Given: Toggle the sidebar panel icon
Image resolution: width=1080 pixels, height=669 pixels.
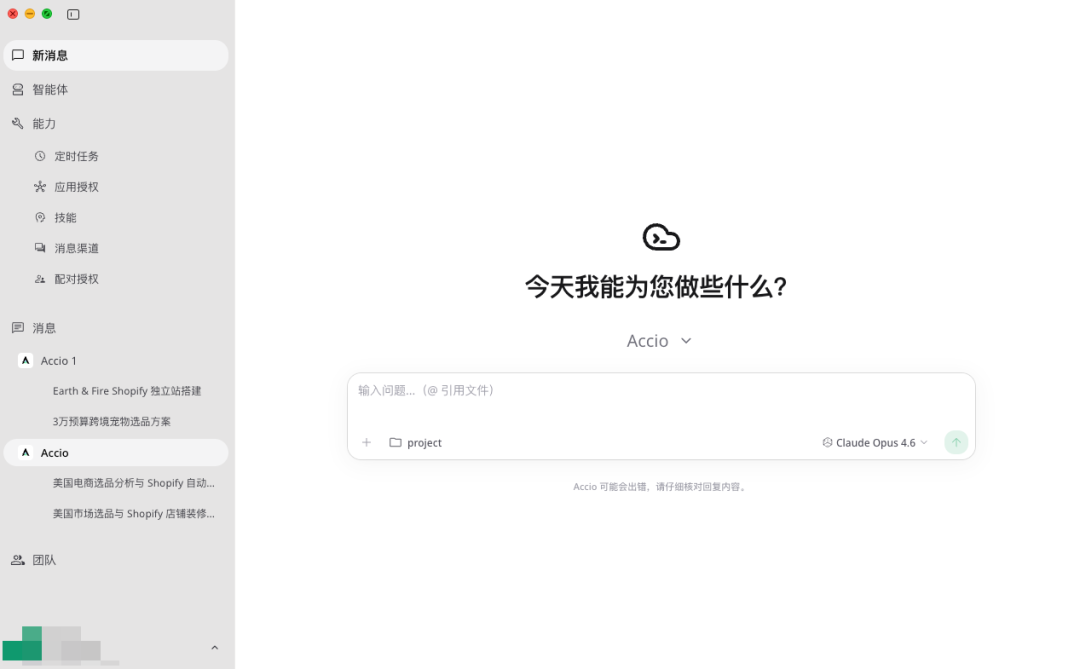Looking at the screenshot, I should 73,14.
